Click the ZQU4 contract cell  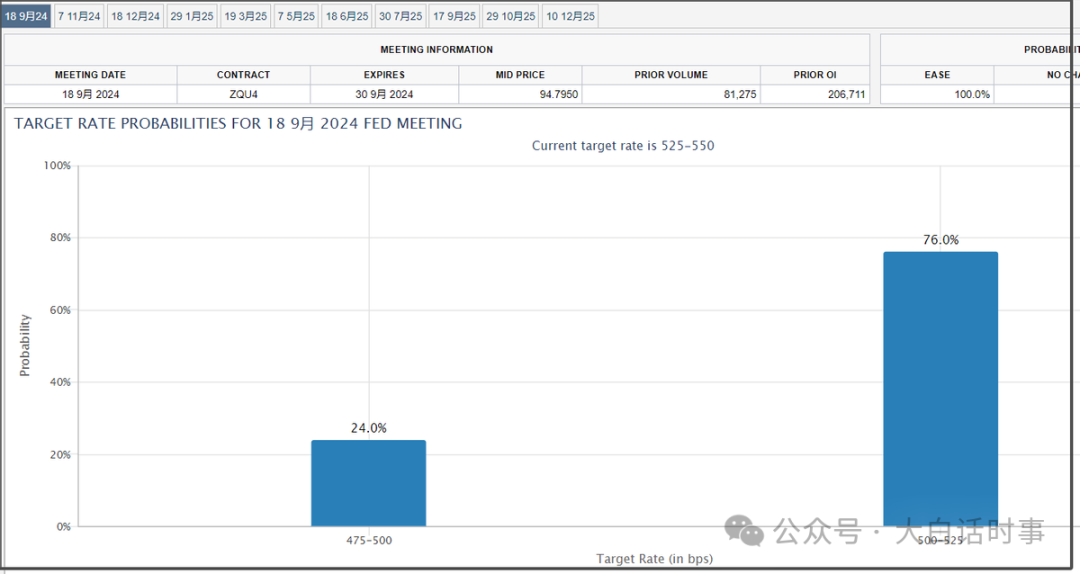point(243,94)
